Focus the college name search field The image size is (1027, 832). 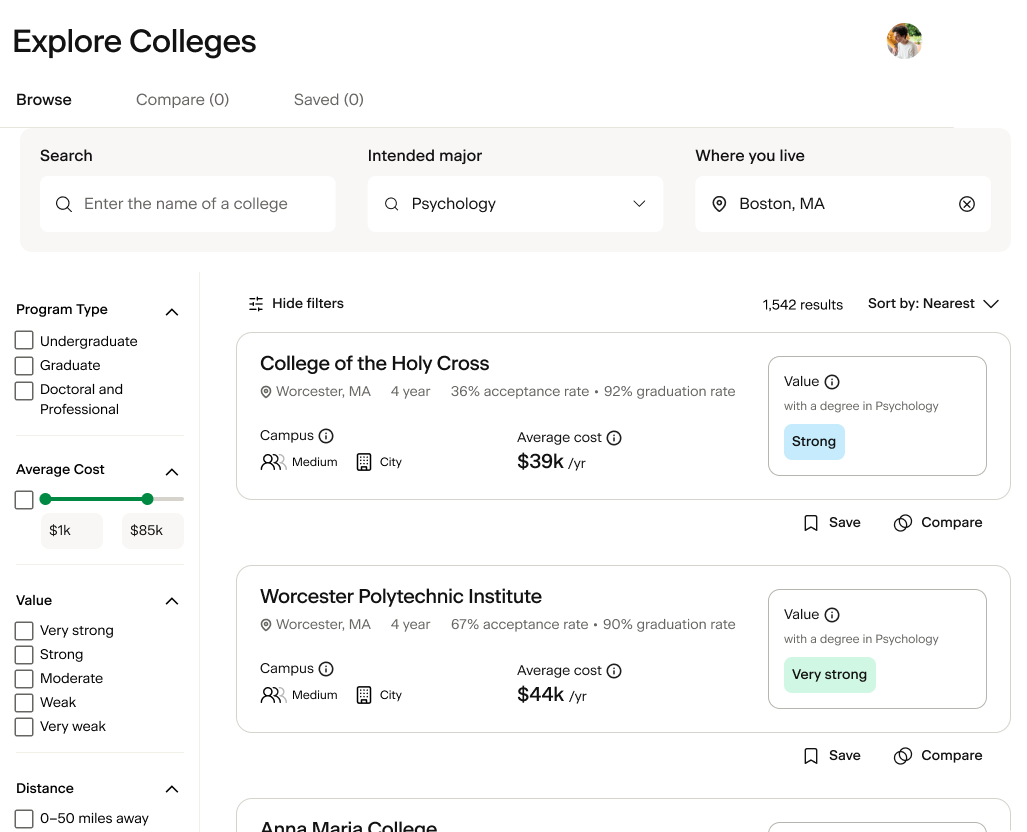click(x=188, y=204)
